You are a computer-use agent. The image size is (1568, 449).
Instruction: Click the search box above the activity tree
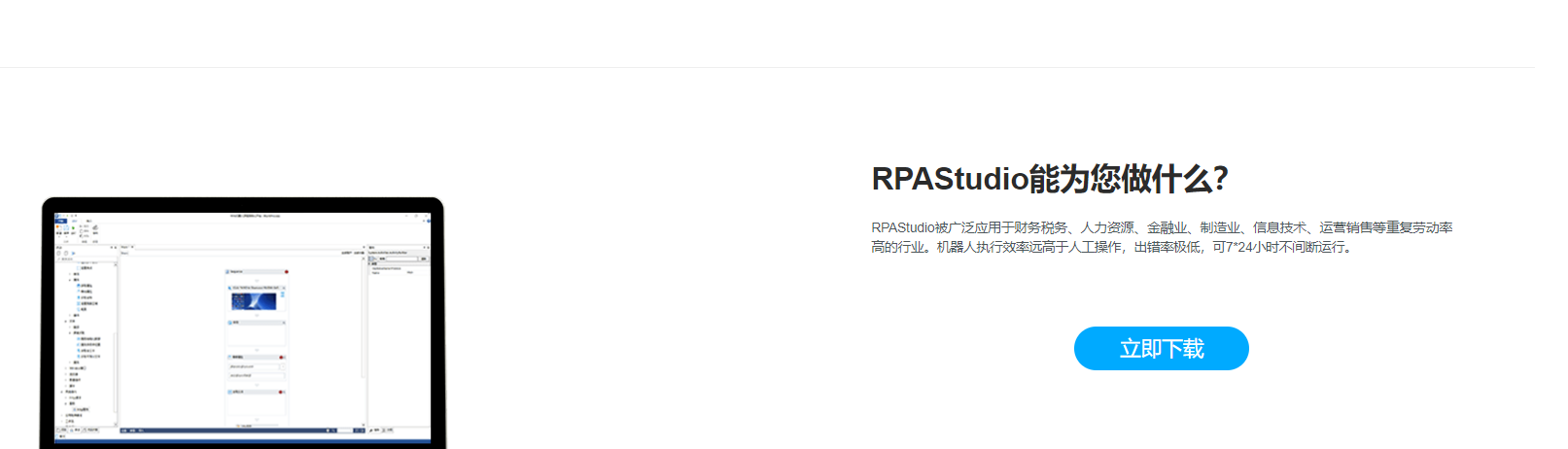pyautogui.click(x=86, y=259)
